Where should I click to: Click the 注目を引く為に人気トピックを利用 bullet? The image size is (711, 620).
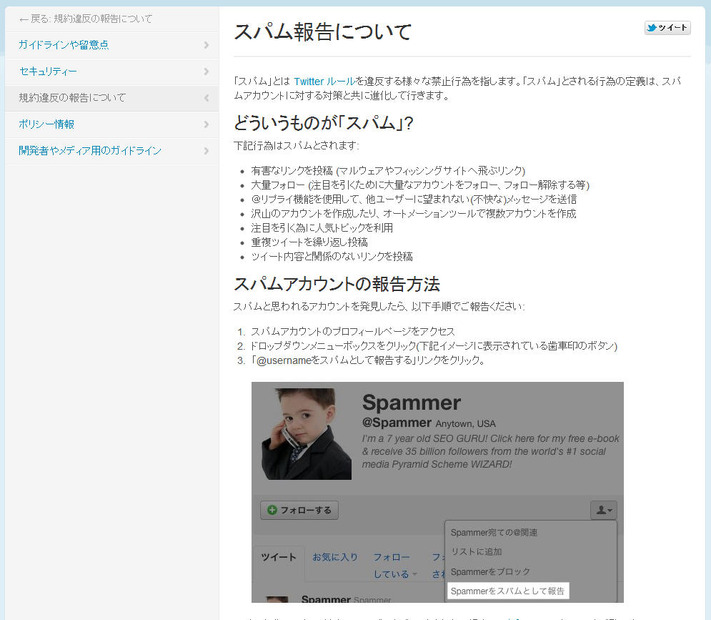(x=322, y=228)
